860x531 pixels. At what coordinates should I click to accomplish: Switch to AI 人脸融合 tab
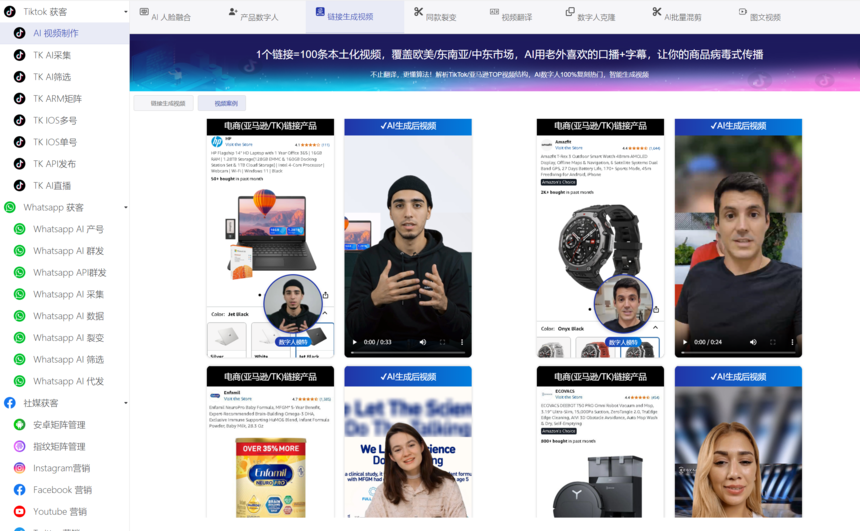[x=165, y=16]
